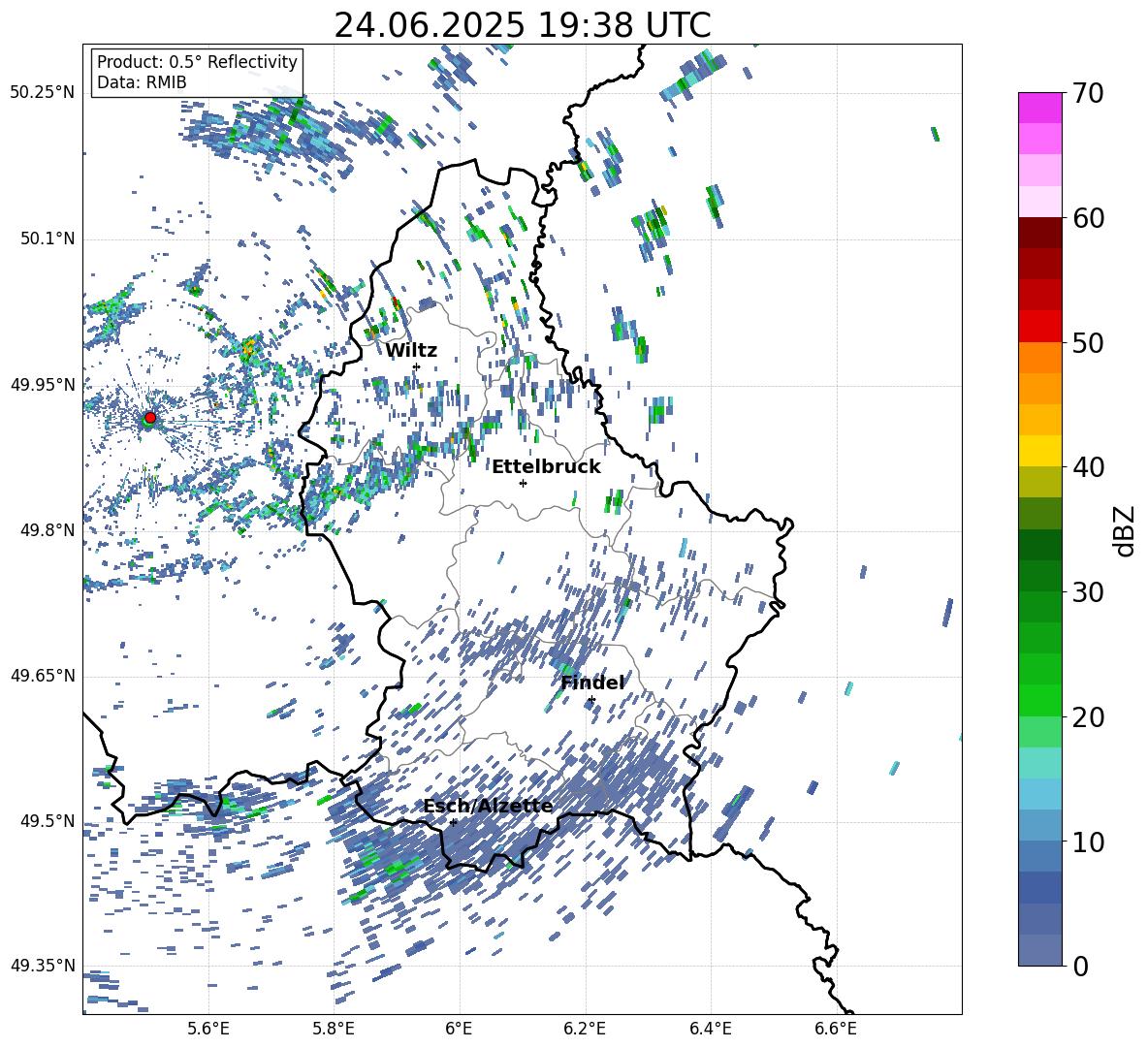Click the Data: RMIB text
Viewport: 1148px width, 1048px height.
coord(142,82)
